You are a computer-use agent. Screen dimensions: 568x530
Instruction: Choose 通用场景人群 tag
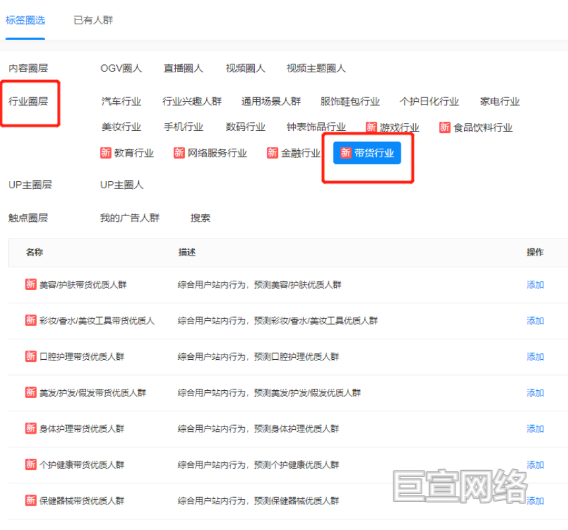[x=271, y=101]
